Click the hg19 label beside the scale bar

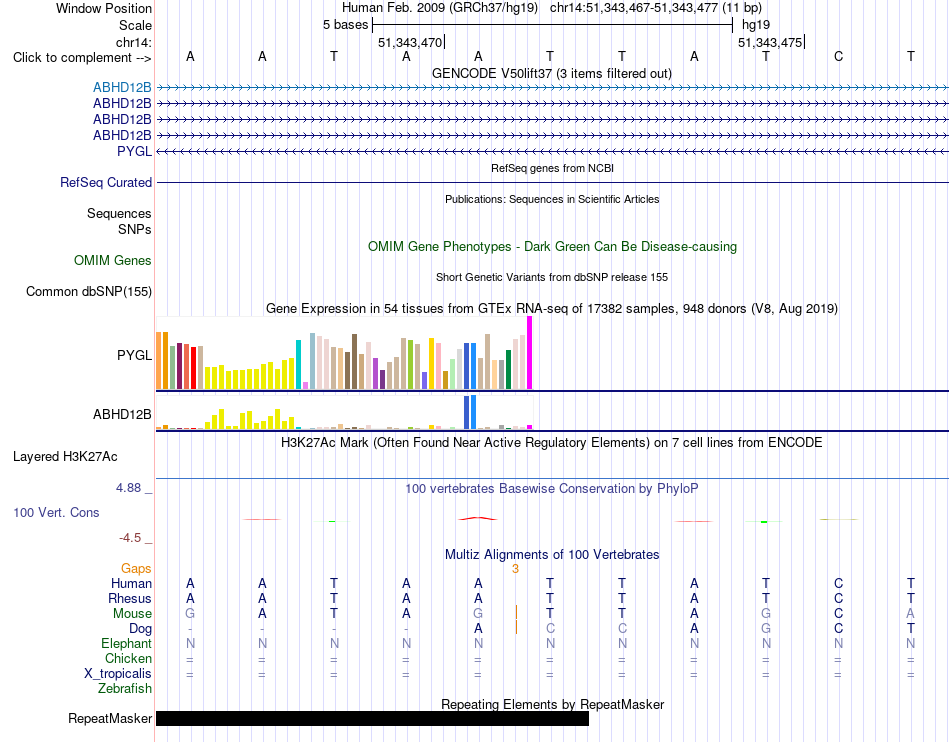point(756,25)
